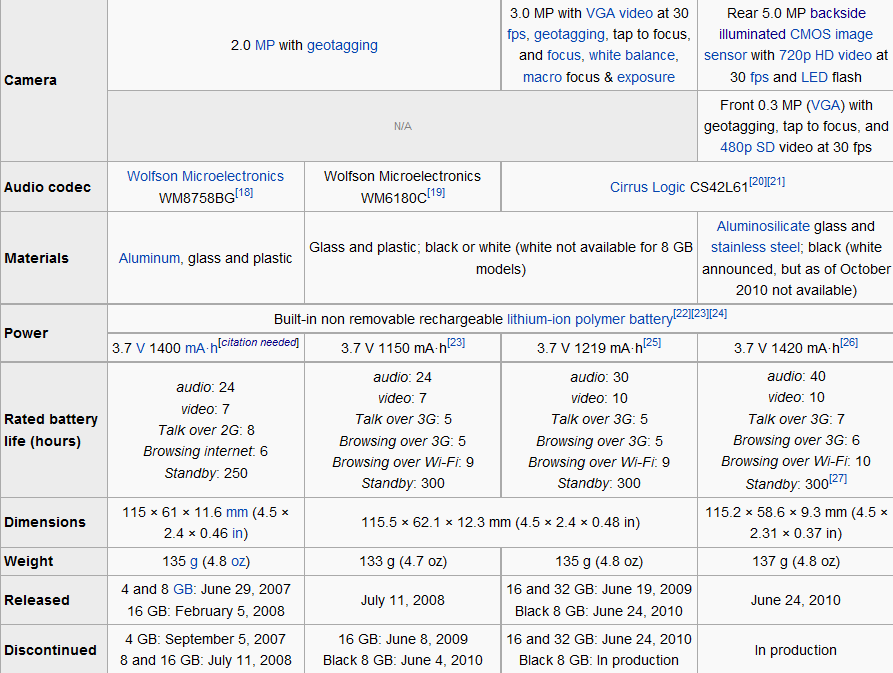
Task: Open citation [21] after CS42L61
Action: tap(776, 182)
